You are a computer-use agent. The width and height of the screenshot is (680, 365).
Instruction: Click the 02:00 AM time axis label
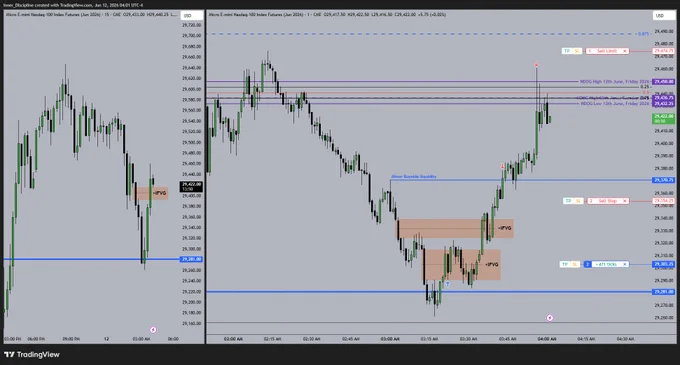point(233,339)
